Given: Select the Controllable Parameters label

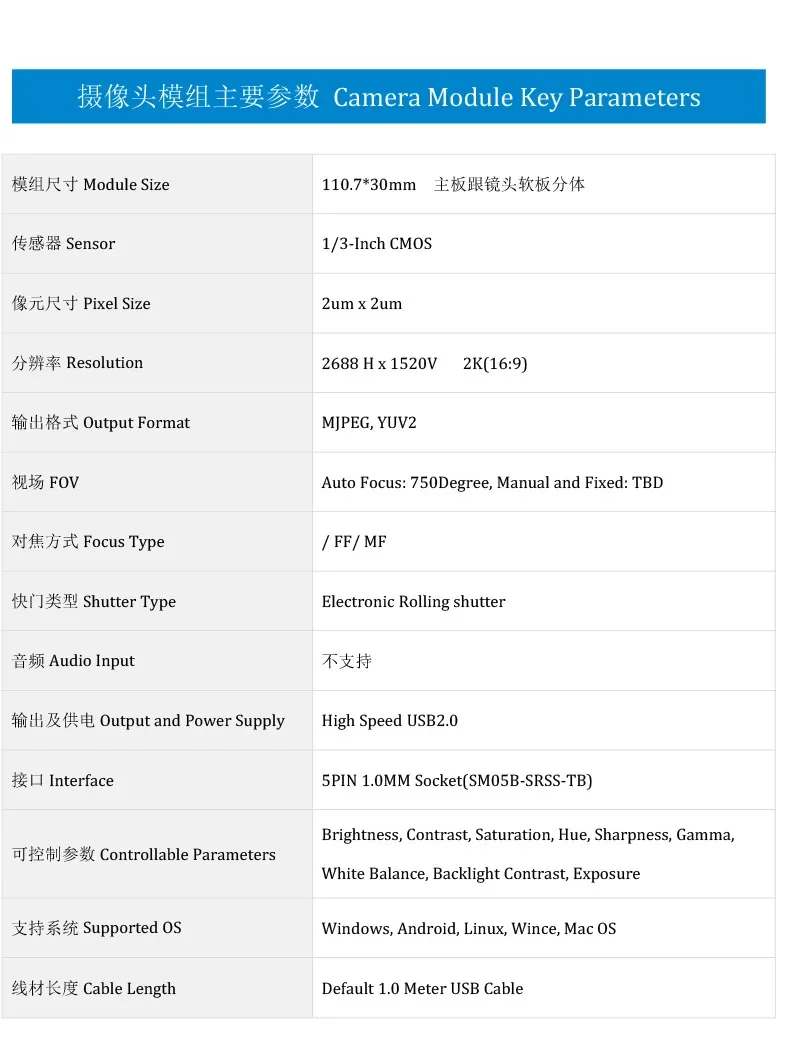Looking at the screenshot, I should [144, 855].
